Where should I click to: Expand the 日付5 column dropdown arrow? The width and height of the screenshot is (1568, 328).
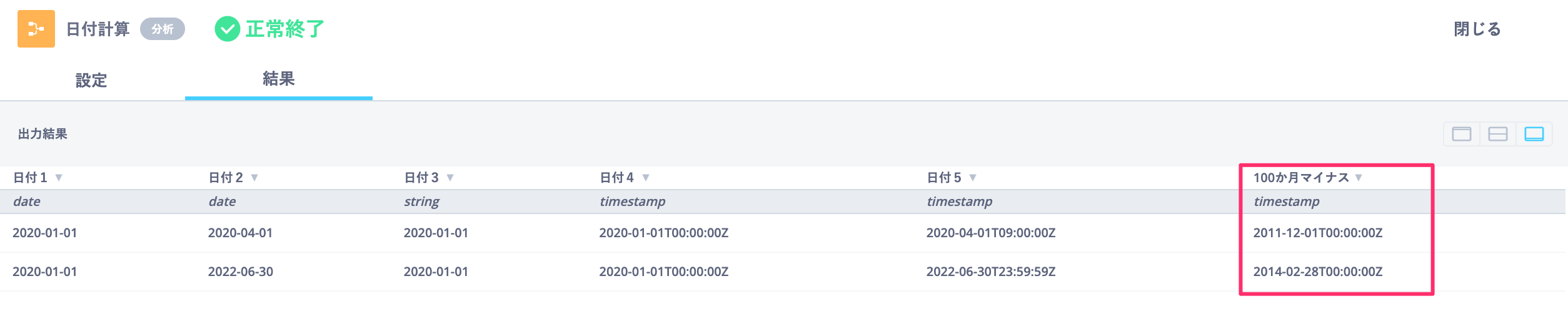[973, 178]
